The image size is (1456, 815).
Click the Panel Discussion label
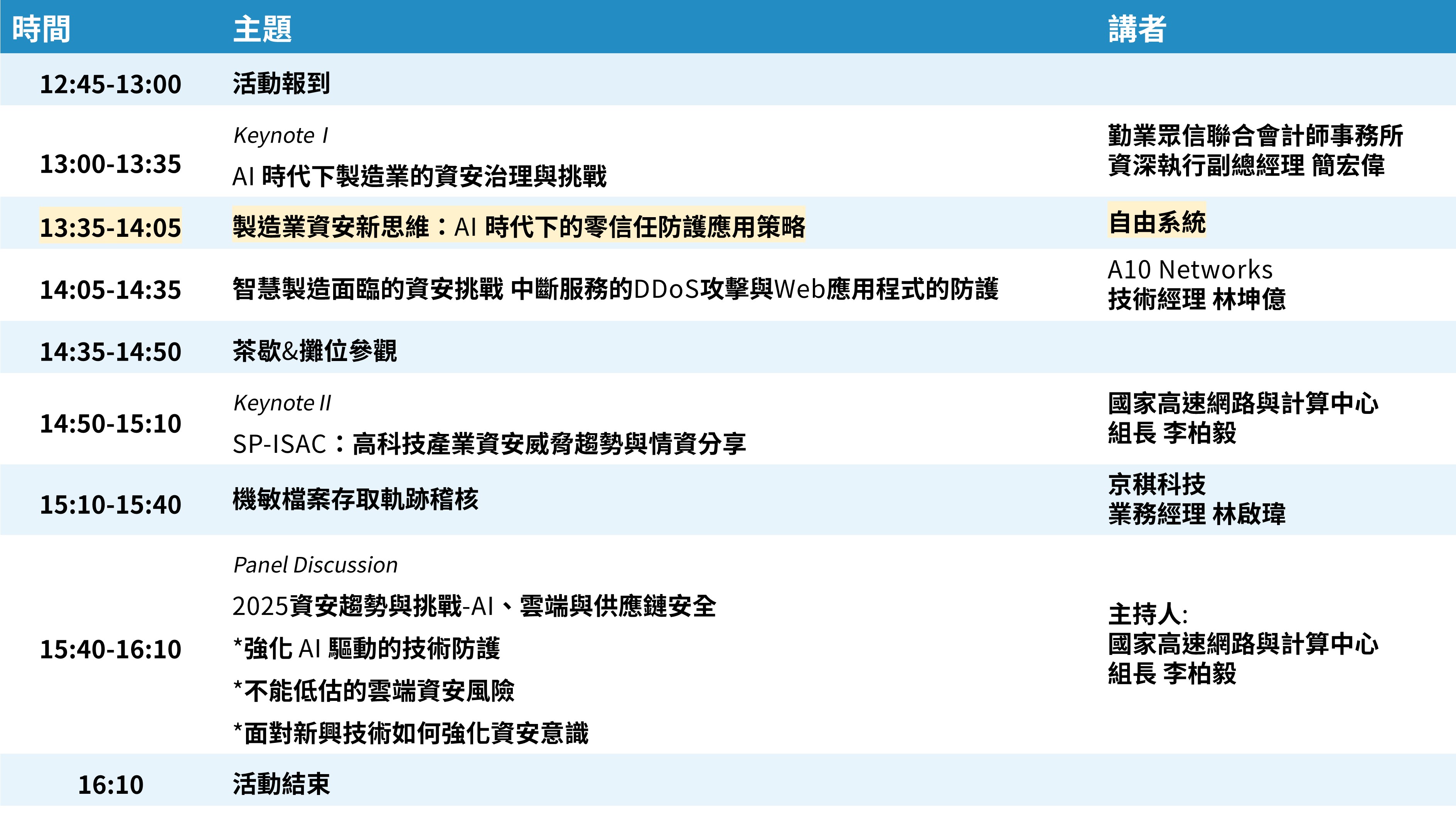point(315,565)
